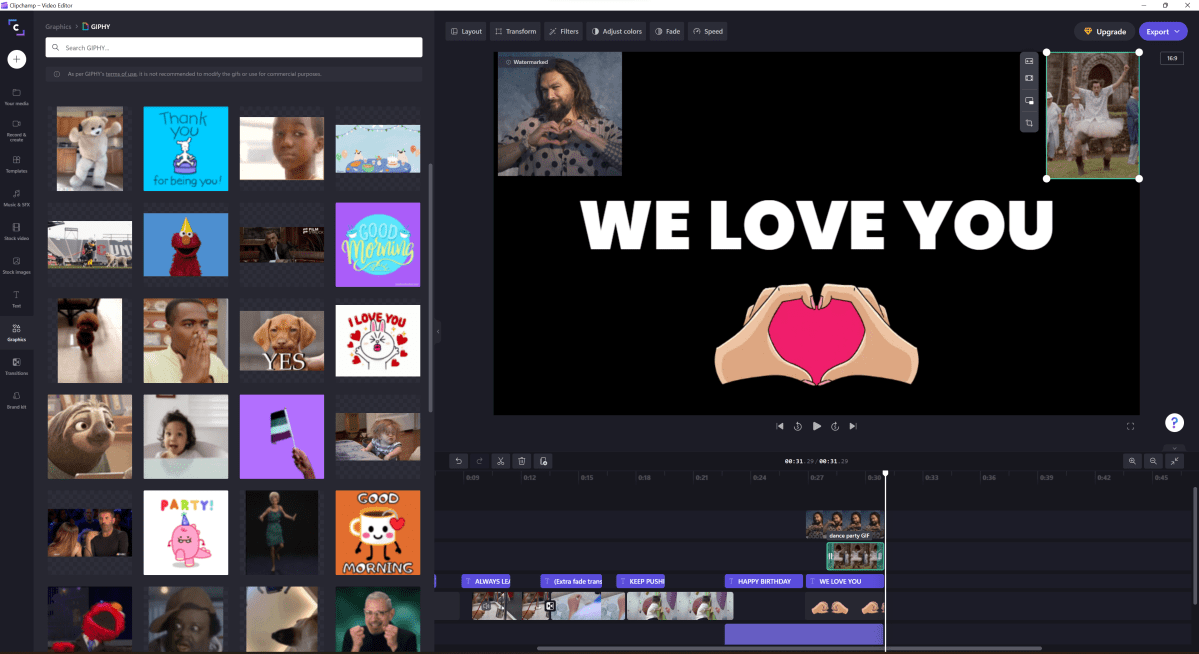Open the Adjust colors tab
This screenshot has height=654, width=1199.
click(x=616, y=32)
